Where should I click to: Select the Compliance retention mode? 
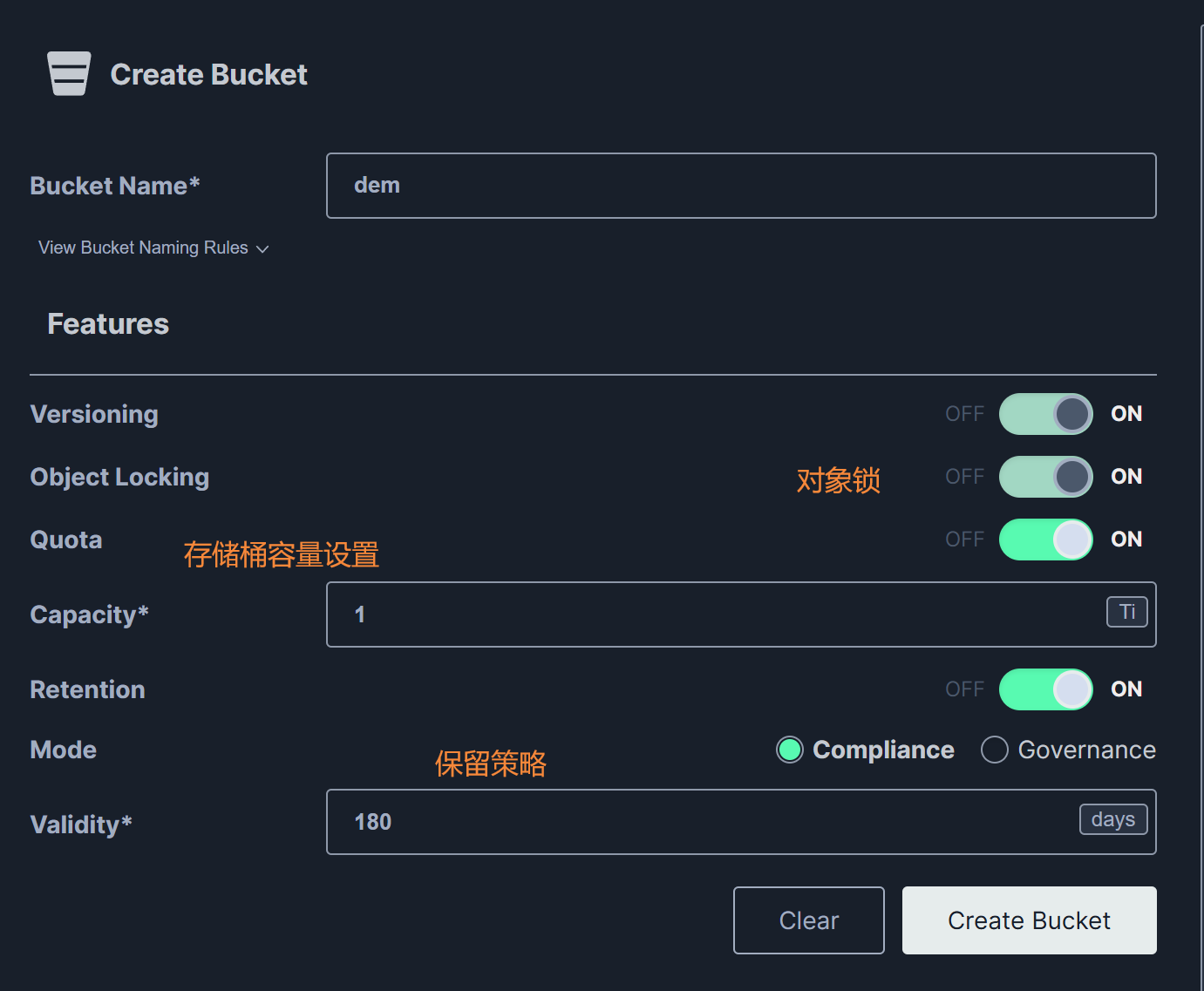tap(790, 750)
